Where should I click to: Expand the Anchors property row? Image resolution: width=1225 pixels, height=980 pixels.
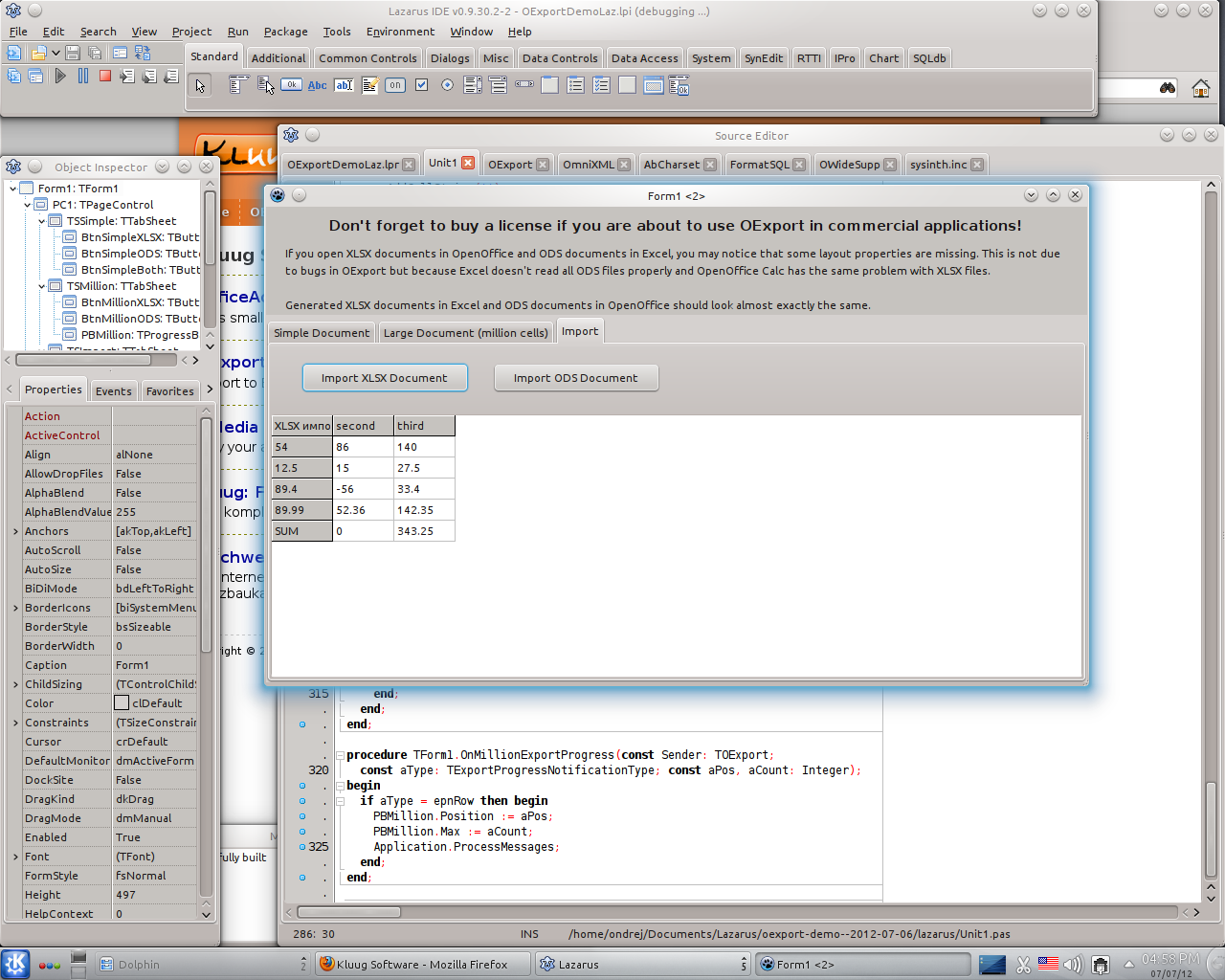(15, 531)
